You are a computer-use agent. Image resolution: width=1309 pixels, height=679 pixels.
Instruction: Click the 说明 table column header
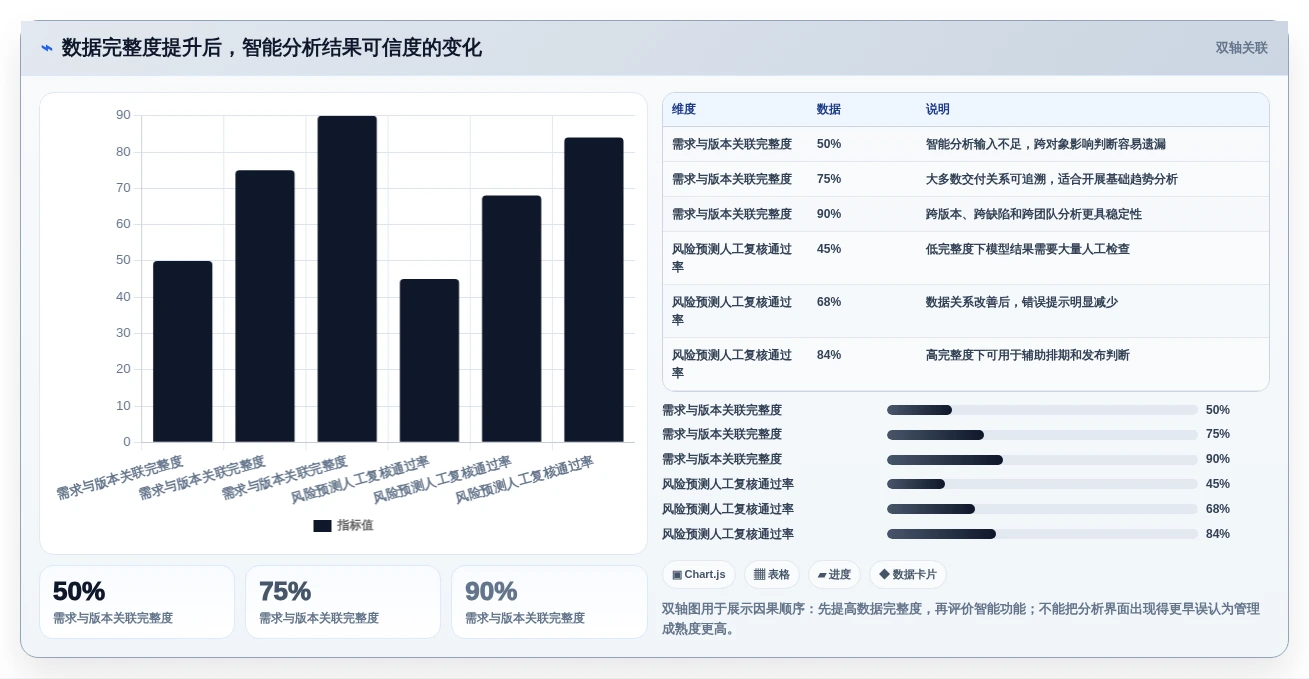click(x=938, y=110)
